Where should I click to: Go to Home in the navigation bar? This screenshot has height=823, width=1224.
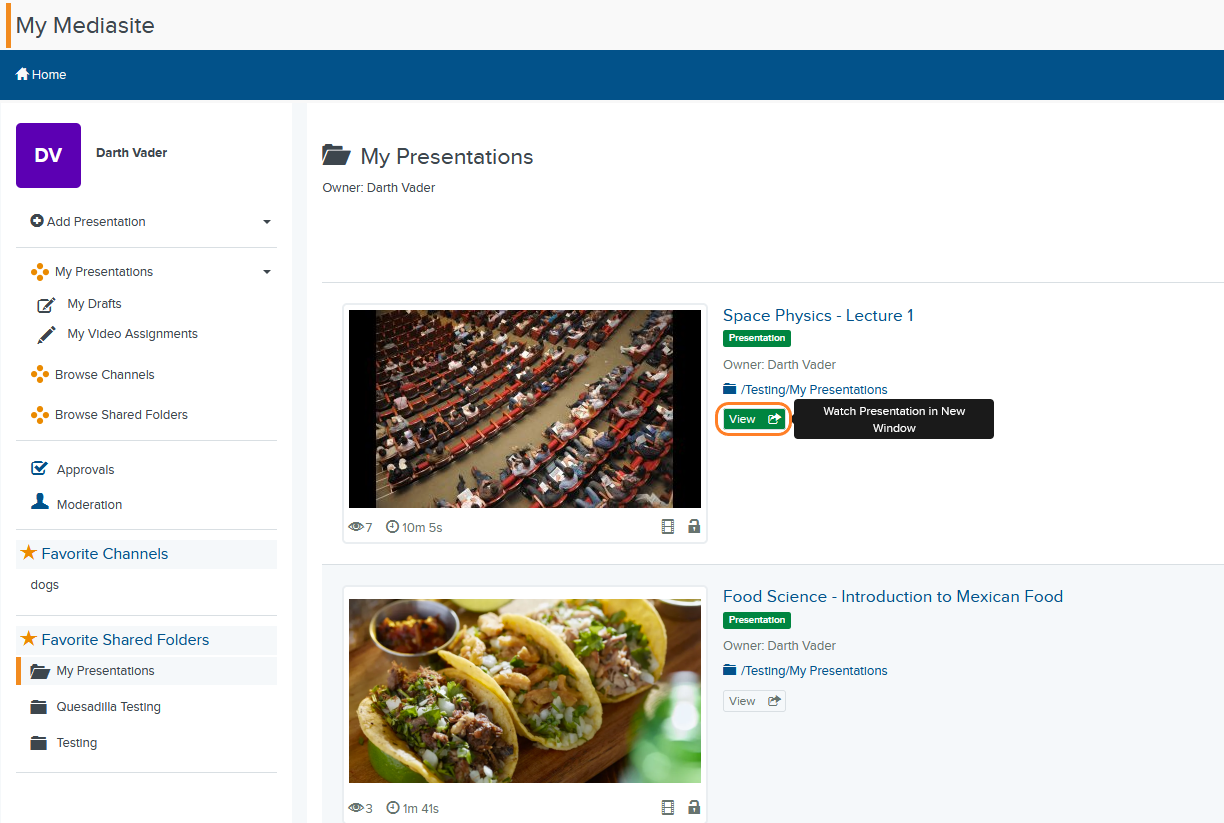pos(41,75)
